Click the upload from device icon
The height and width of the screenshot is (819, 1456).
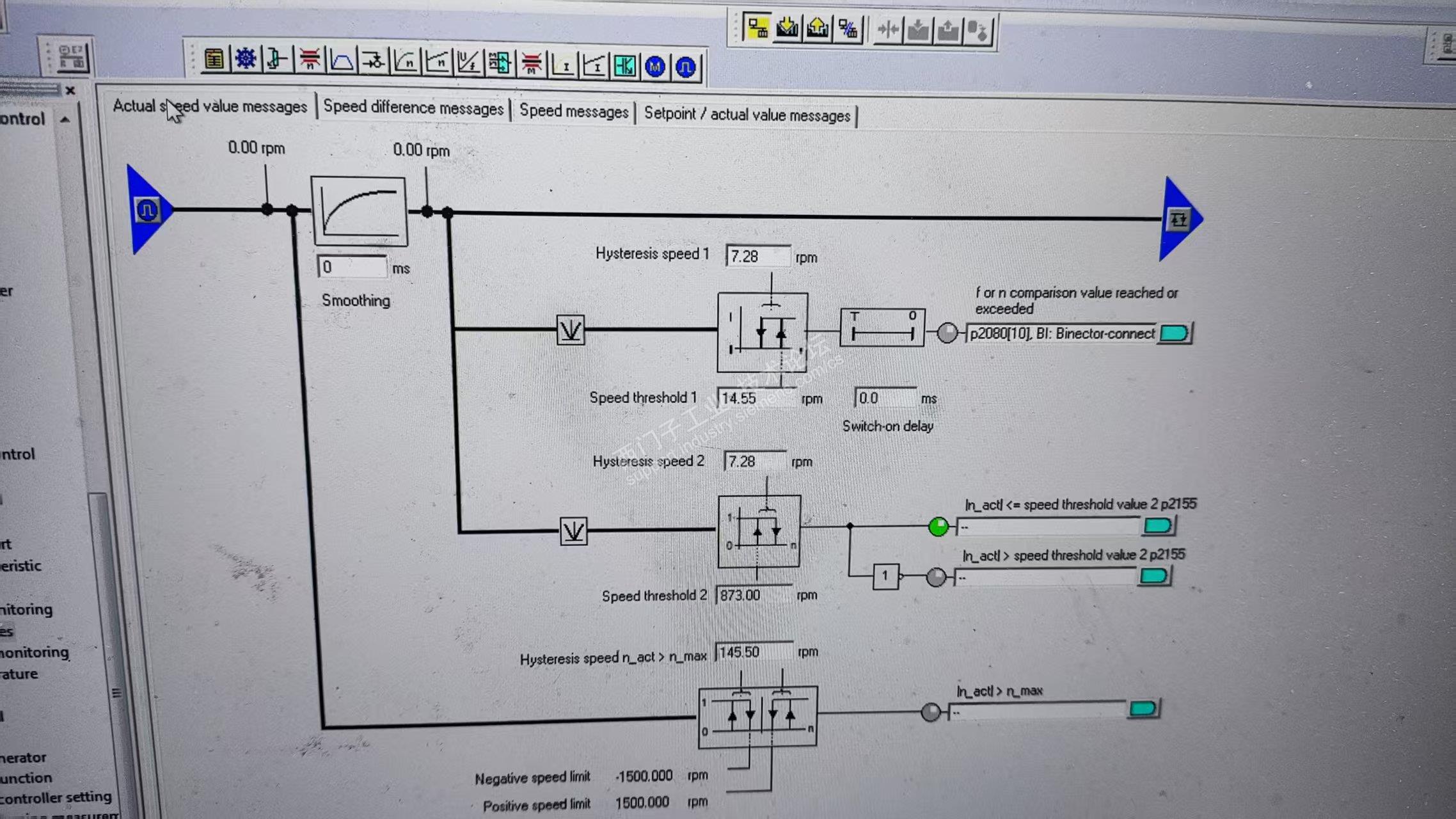(x=818, y=28)
